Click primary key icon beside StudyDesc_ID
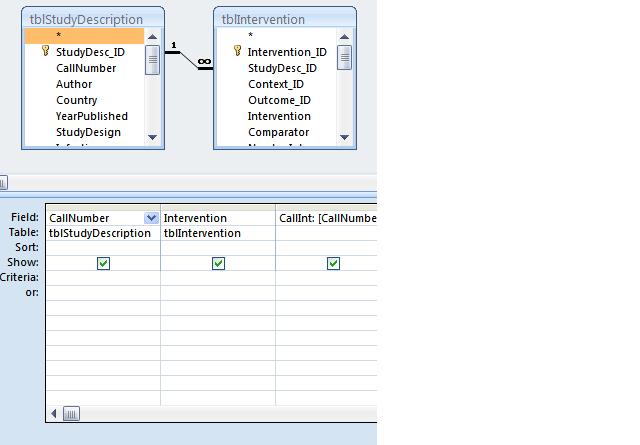This screenshot has width=640, height=445. [x=45, y=51]
